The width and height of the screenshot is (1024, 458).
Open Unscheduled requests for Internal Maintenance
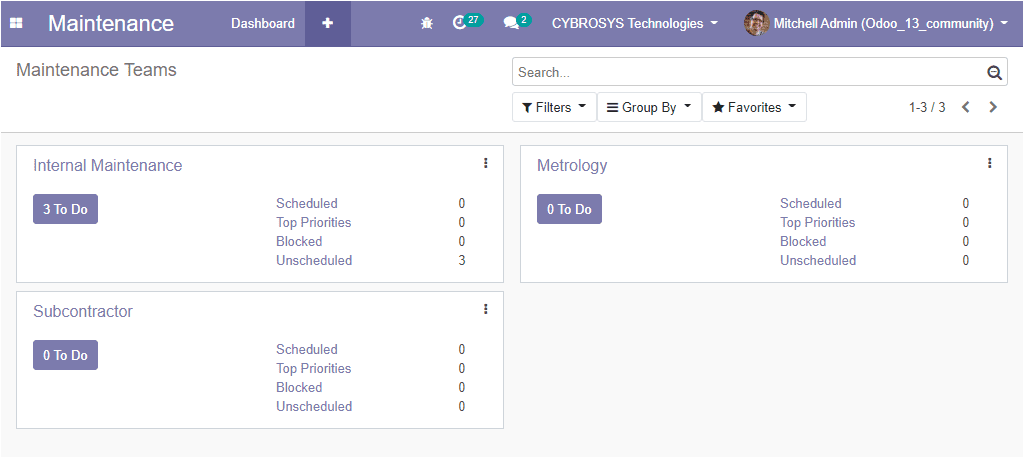(314, 260)
